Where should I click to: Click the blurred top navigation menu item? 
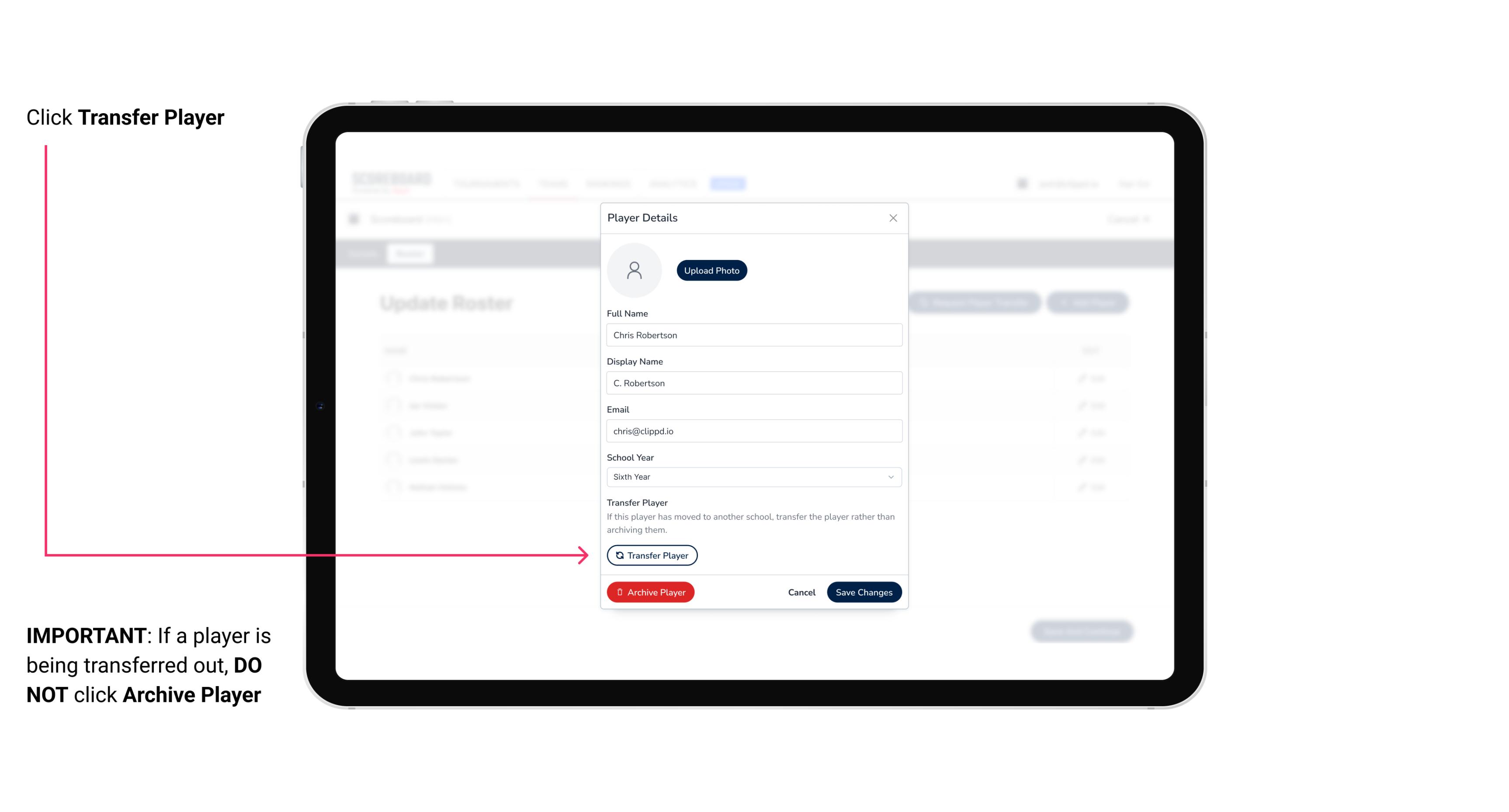728,184
